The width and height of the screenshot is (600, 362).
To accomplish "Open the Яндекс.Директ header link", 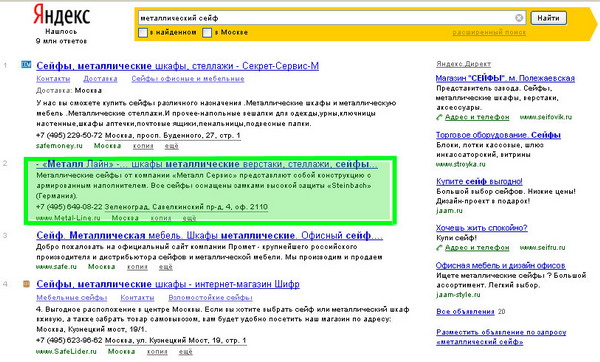I will [463, 64].
